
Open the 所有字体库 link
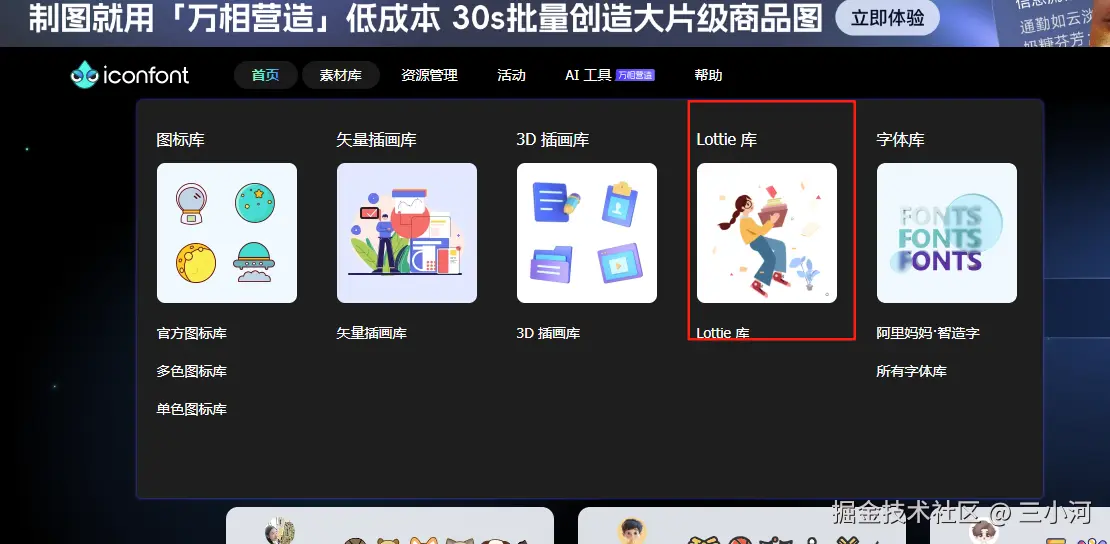pos(912,371)
